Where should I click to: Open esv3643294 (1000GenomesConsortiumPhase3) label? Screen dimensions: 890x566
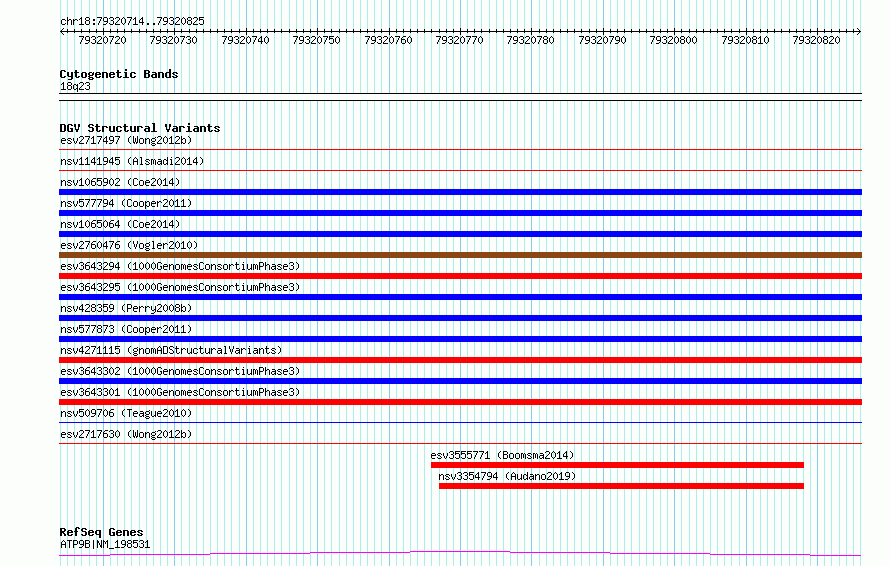pyautogui.click(x=180, y=266)
